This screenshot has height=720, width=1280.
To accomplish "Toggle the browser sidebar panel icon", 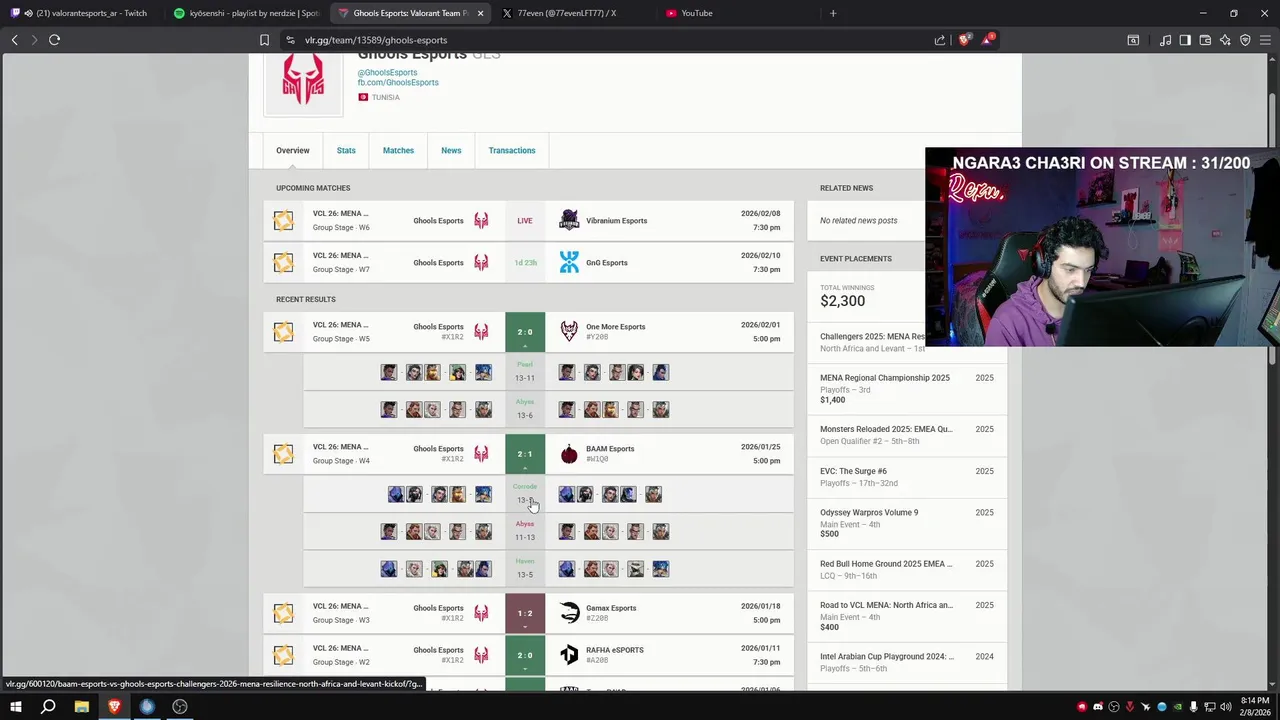I will (x=1185, y=40).
